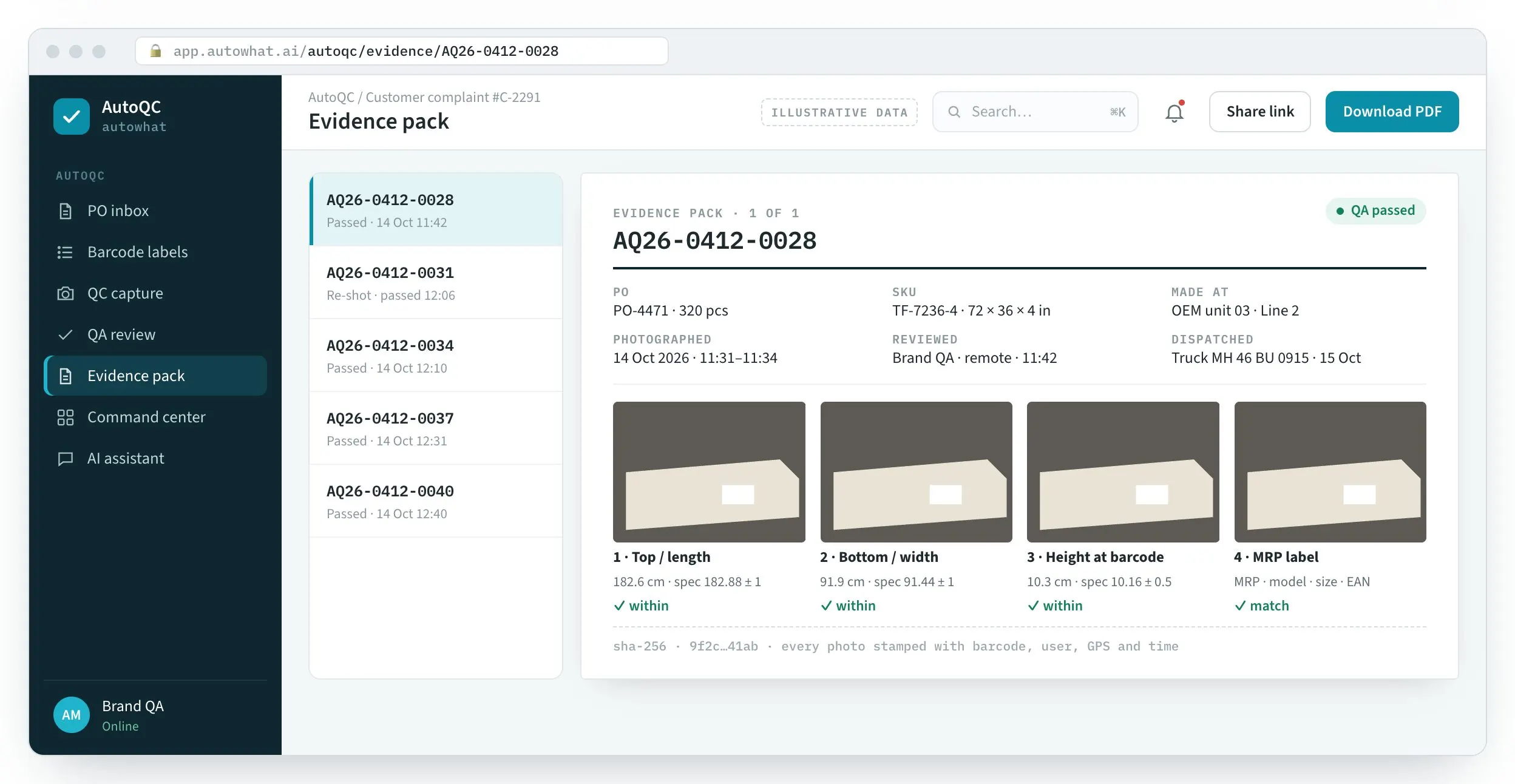Click the Evidence pack file icon
The height and width of the screenshot is (784, 1515).
(x=65, y=376)
